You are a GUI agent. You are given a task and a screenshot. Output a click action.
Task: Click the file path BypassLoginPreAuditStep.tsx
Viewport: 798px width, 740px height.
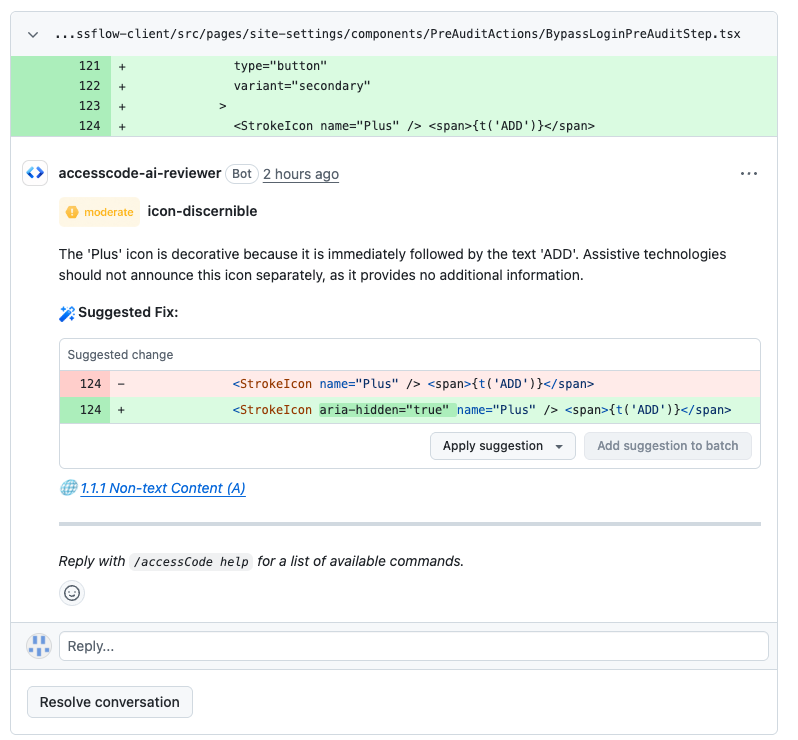click(397, 34)
